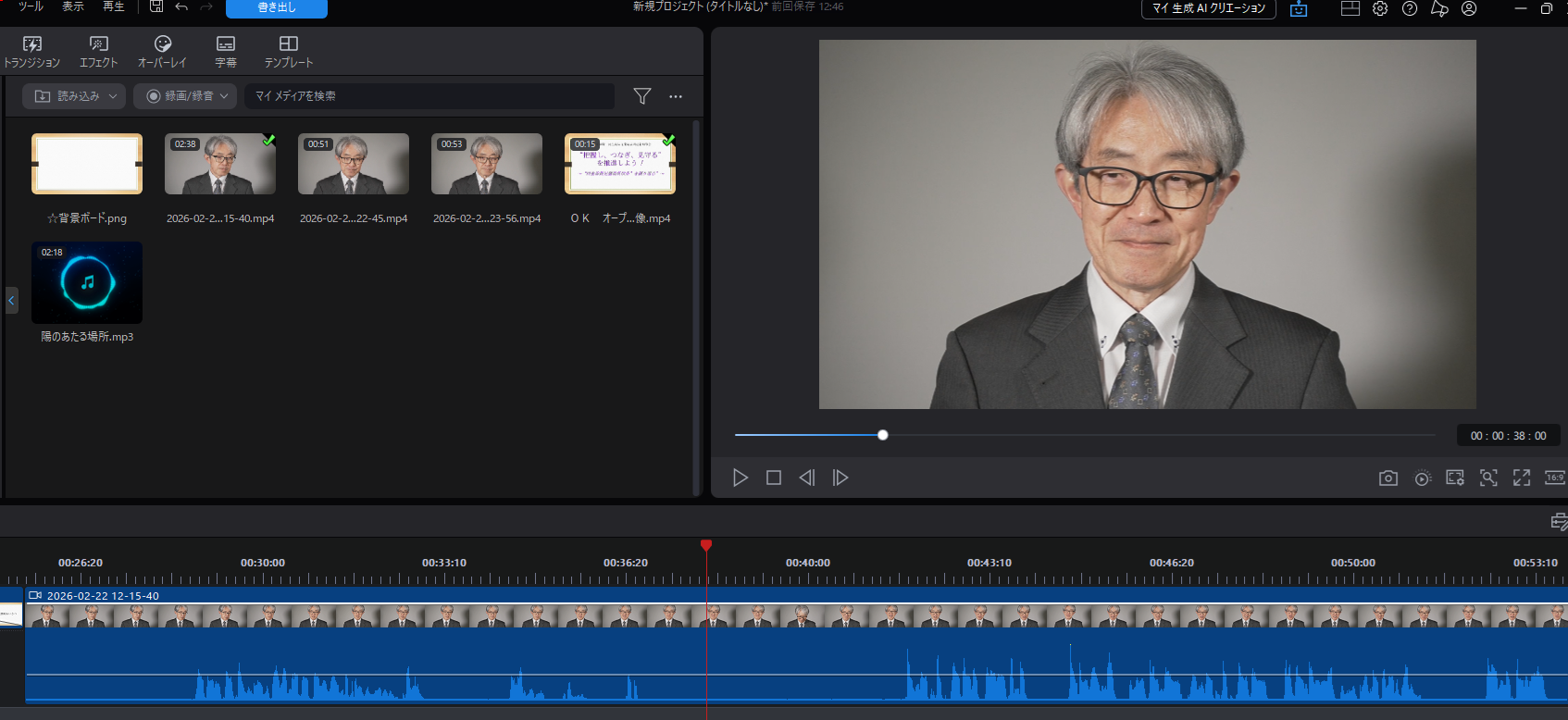Click the 16:9 aspect ratio icon
The height and width of the screenshot is (720, 1568).
click(x=1554, y=478)
